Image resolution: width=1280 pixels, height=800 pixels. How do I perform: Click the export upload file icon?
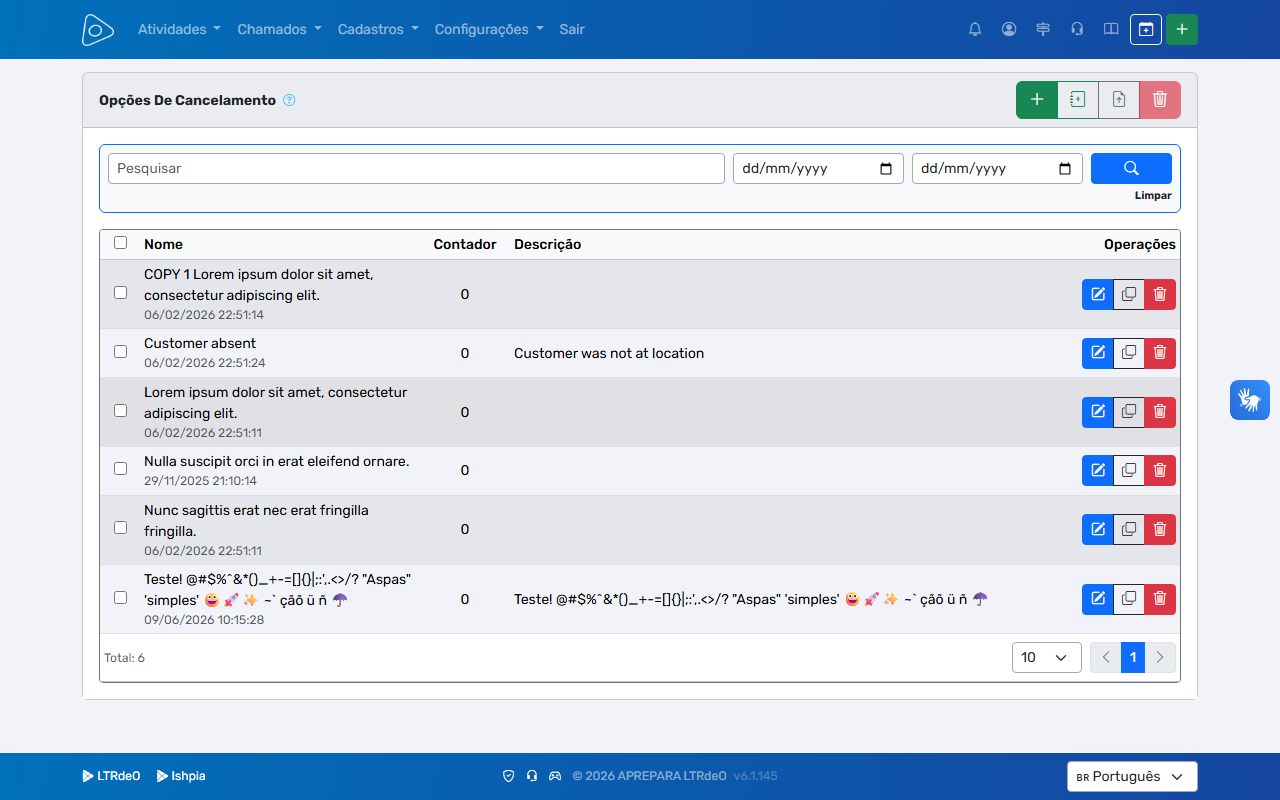click(1119, 100)
